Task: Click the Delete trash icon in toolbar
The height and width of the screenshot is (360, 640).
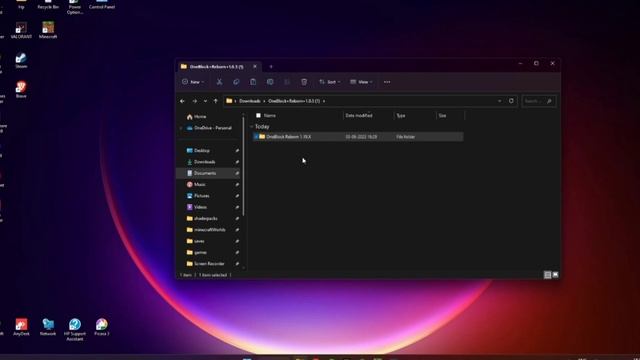Action: click(x=304, y=82)
